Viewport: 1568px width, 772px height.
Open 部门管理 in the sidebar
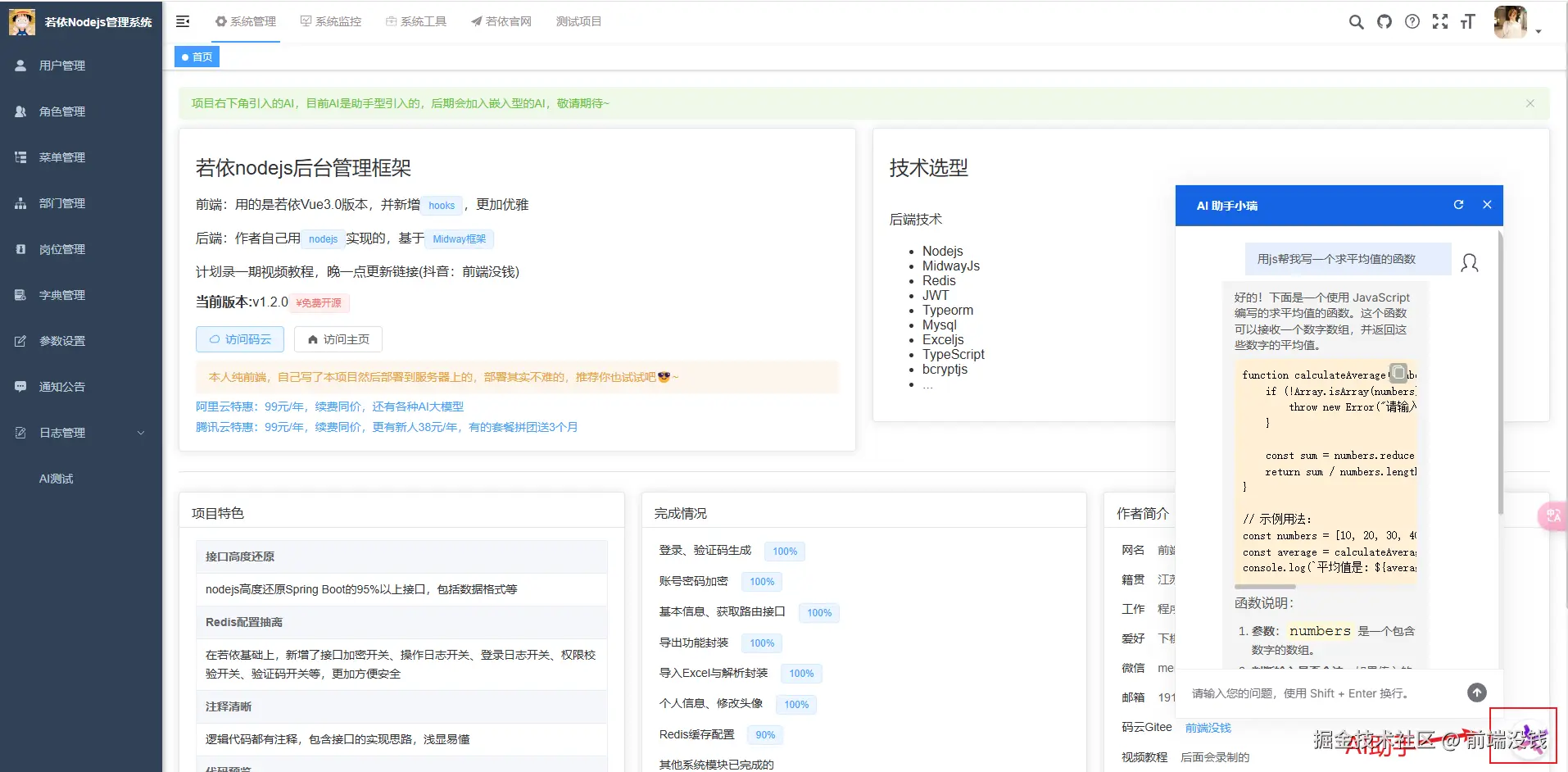point(81,203)
